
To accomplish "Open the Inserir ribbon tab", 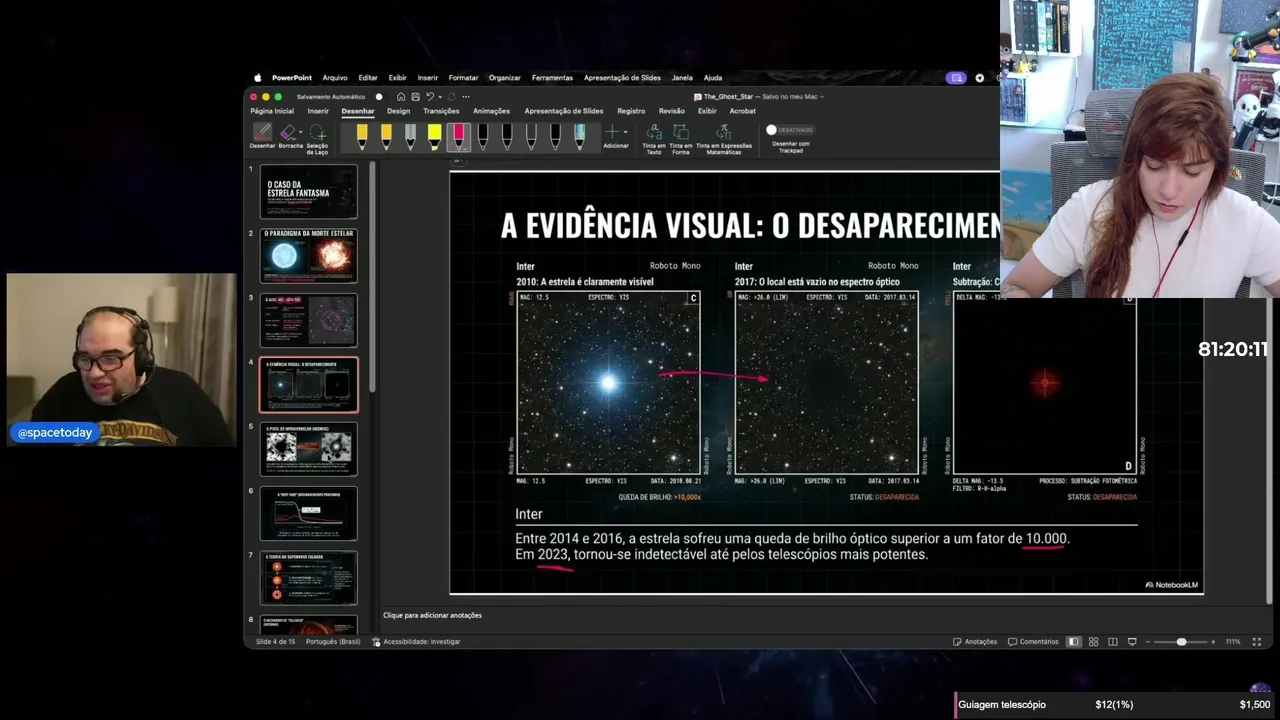I will click(x=318, y=111).
